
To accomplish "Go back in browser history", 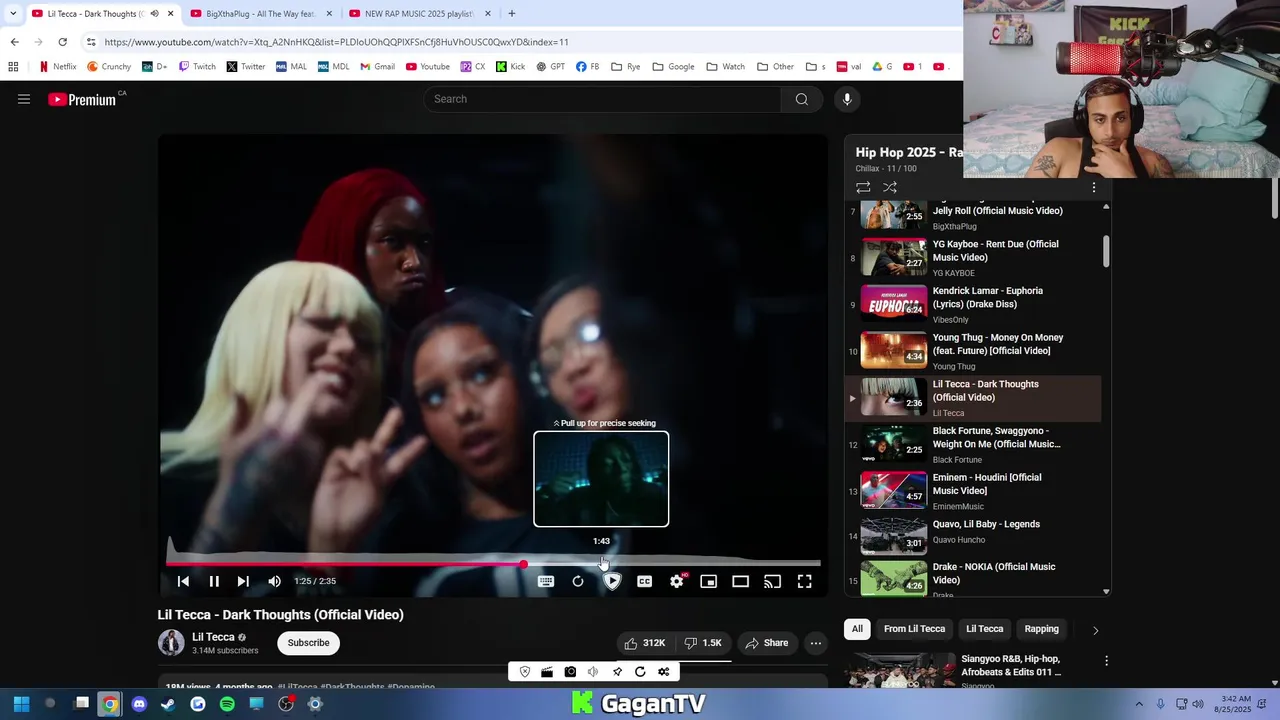I will pos(14,42).
